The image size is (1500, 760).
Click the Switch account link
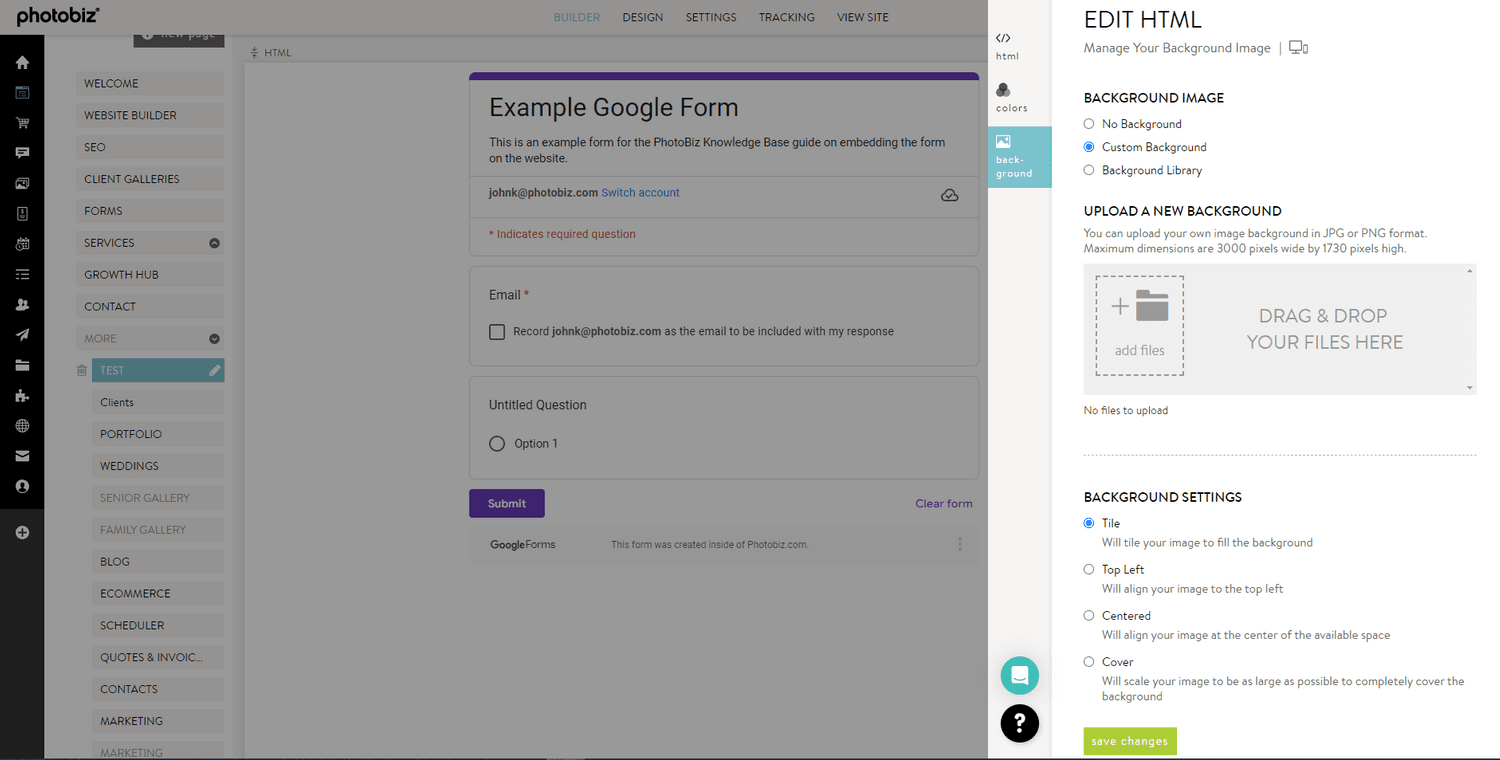tap(640, 192)
